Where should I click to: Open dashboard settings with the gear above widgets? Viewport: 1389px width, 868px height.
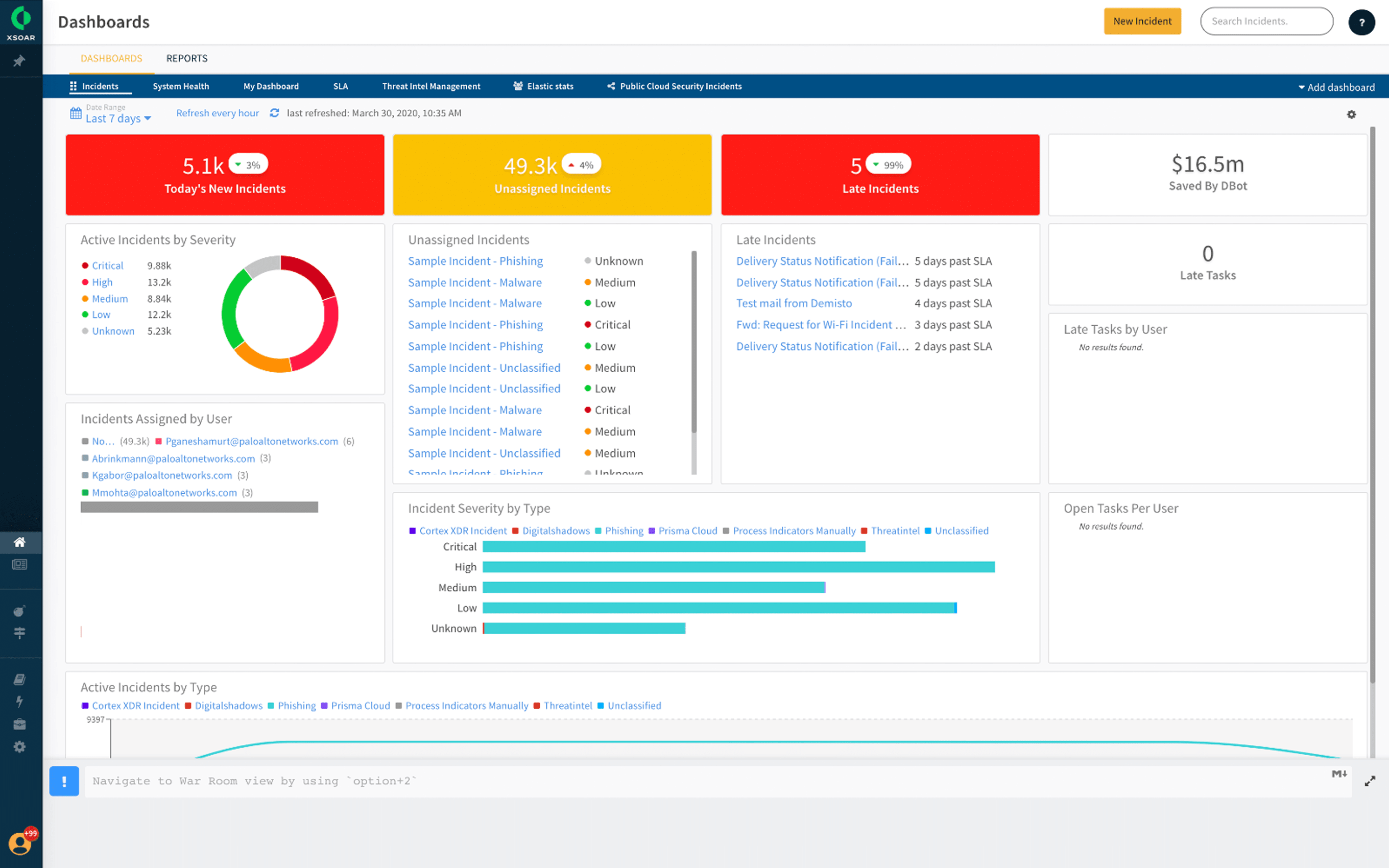1352,114
